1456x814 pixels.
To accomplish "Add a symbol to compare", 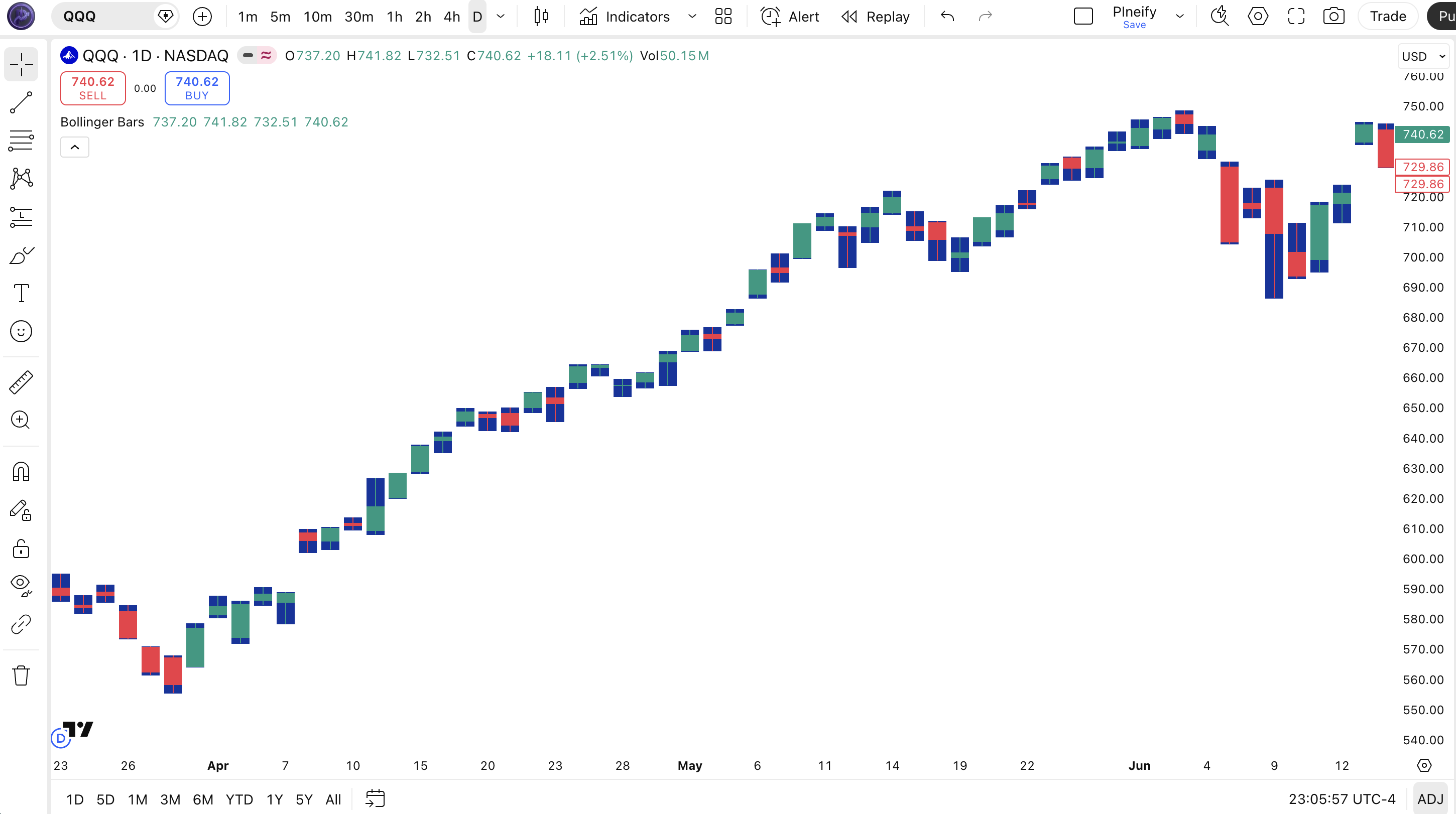I will click(x=202, y=17).
